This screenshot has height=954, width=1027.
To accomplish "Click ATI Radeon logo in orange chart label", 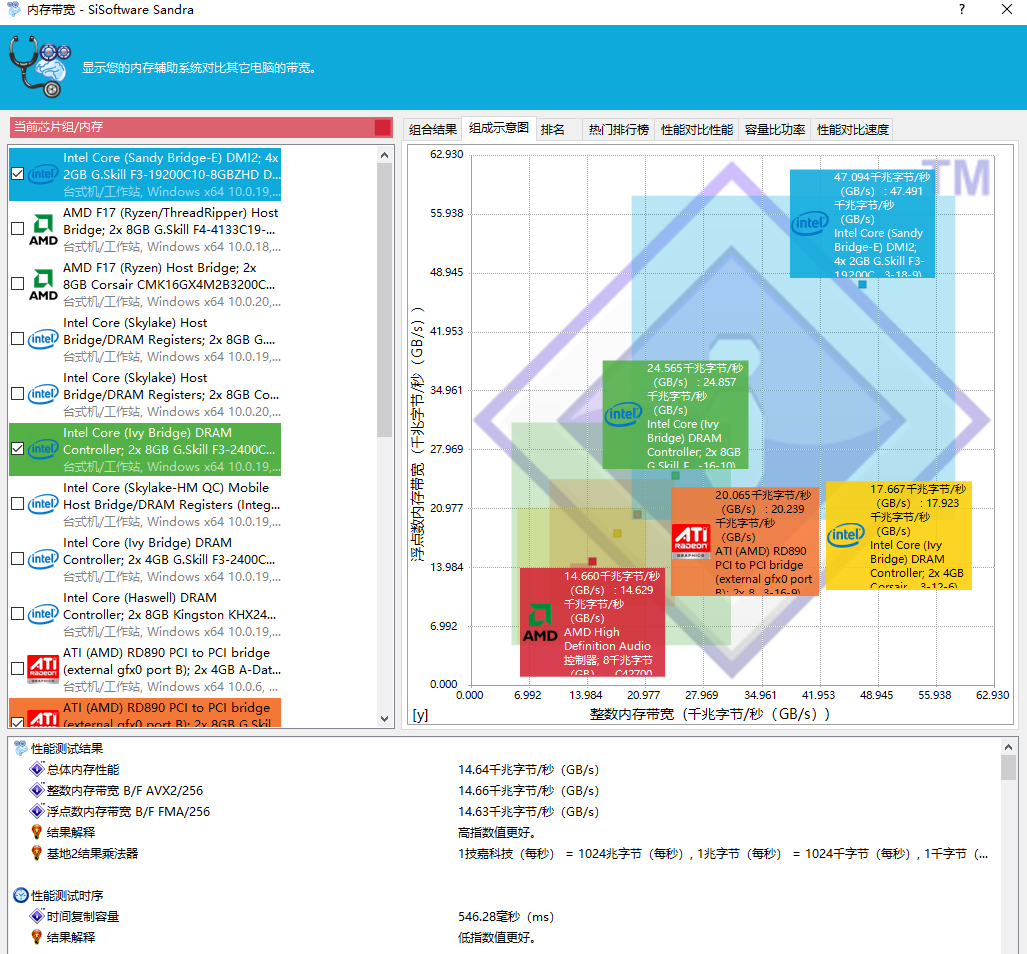I will point(691,541).
